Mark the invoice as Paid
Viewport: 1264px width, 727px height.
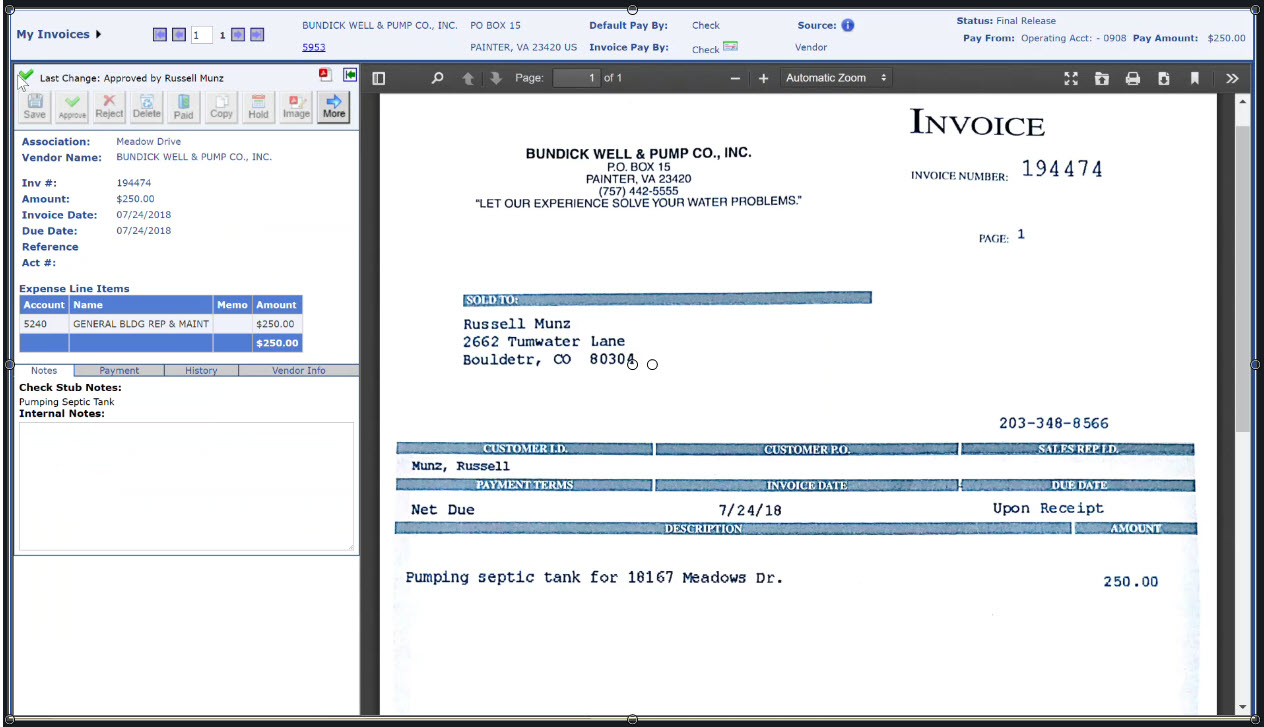(184, 106)
